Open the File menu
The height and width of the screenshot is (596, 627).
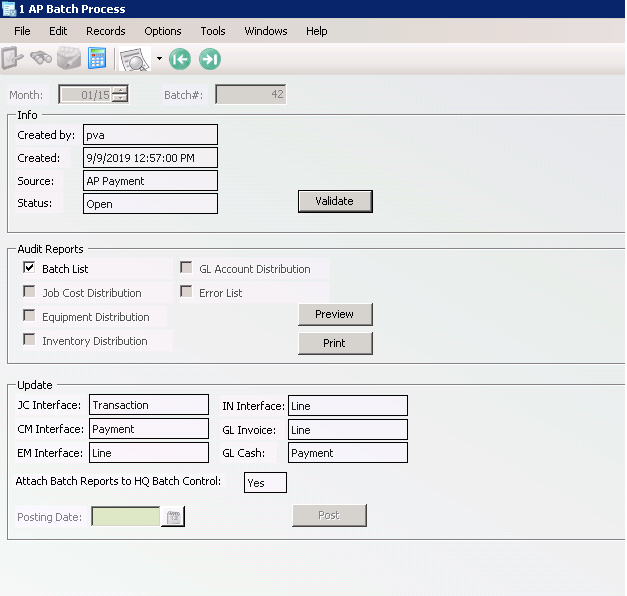tap(22, 31)
